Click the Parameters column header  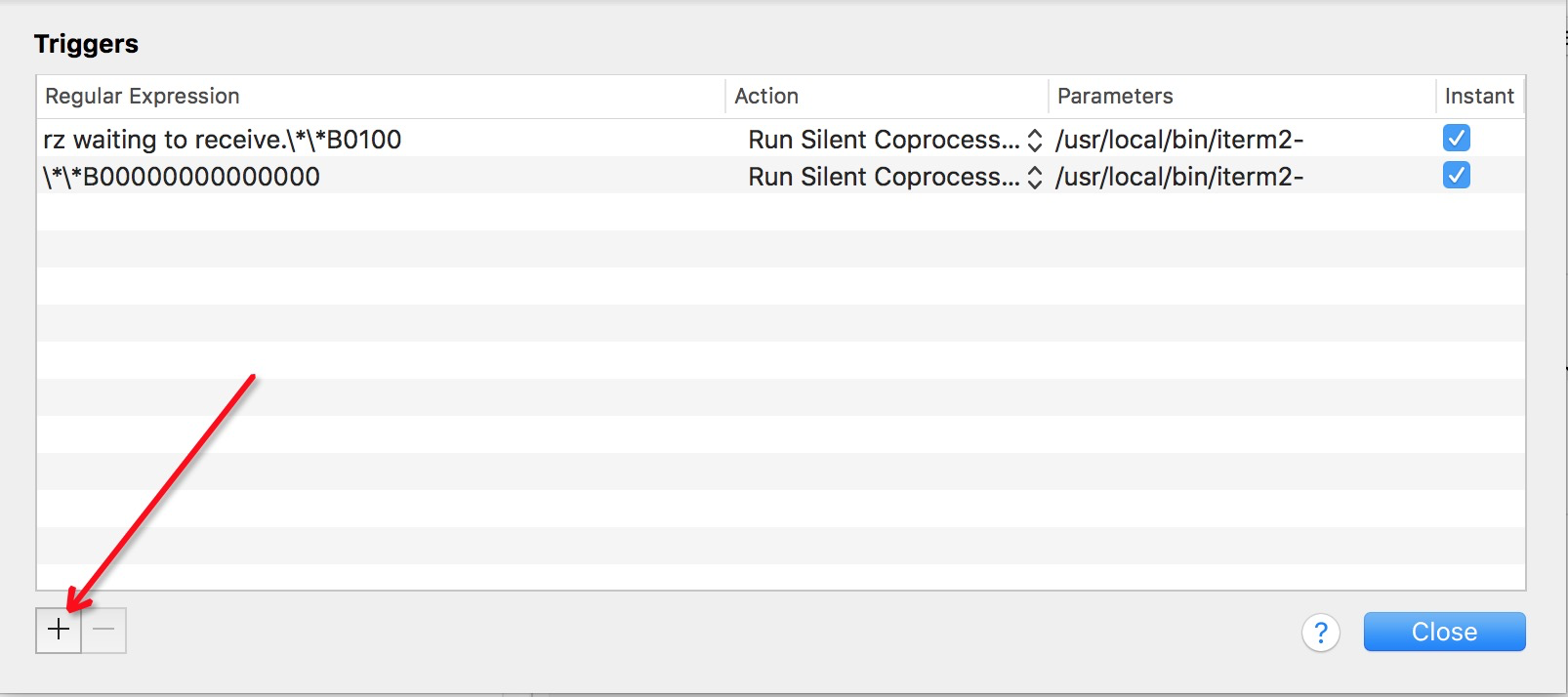1115,96
